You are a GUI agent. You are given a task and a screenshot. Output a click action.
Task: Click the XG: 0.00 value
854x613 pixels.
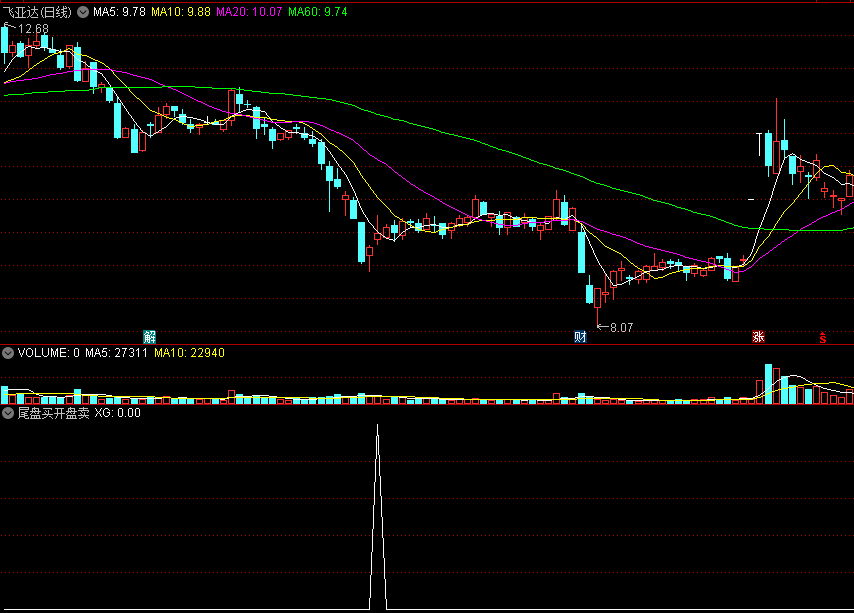pyautogui.click(x=118, y=413)
